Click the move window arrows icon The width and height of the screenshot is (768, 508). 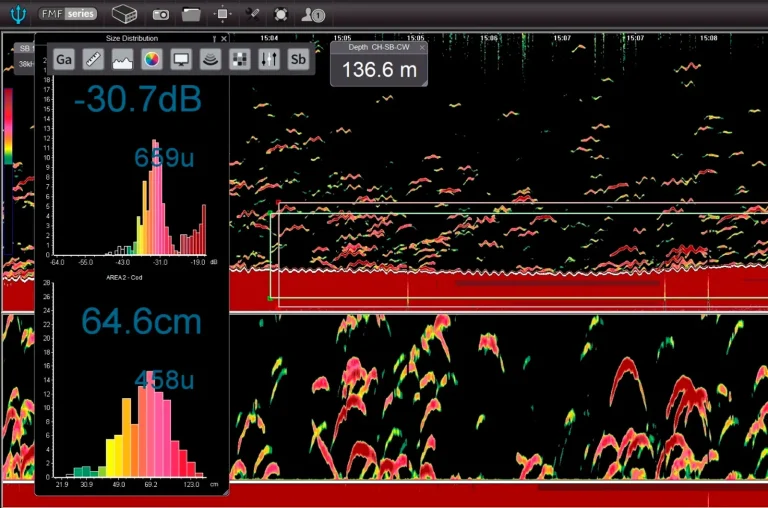222,14
